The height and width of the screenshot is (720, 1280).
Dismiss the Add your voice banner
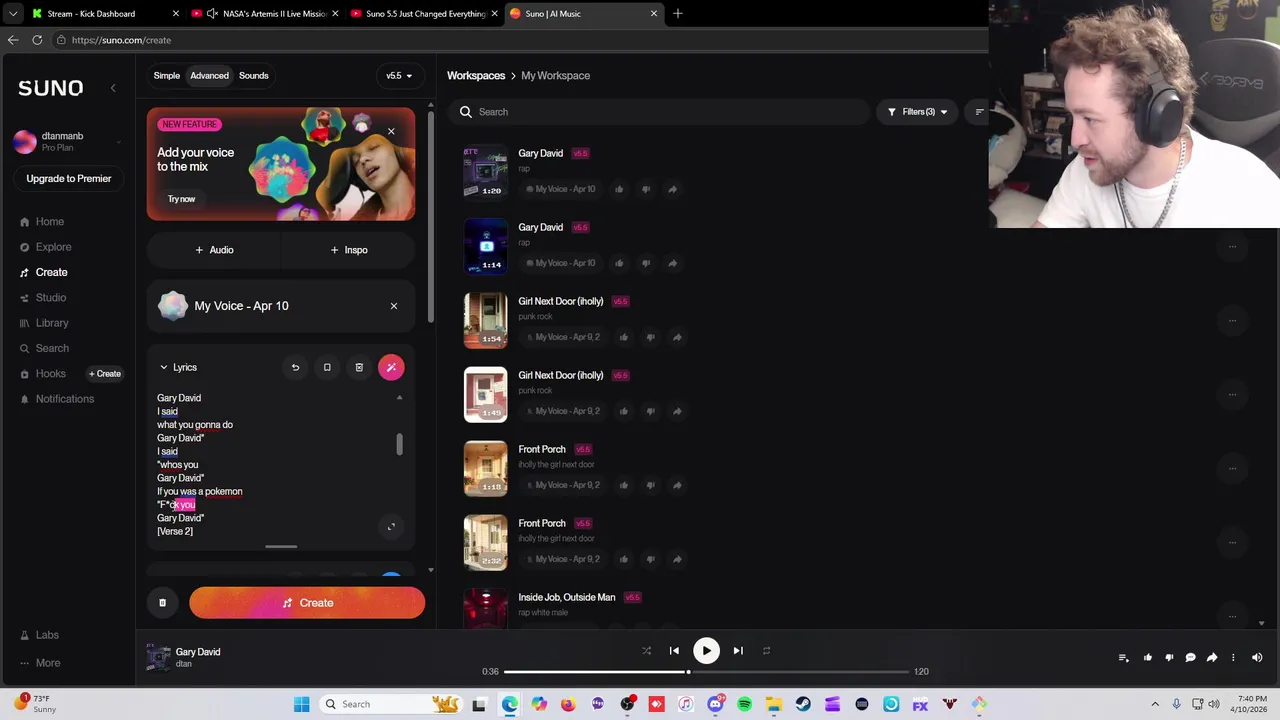click(391, 132)
